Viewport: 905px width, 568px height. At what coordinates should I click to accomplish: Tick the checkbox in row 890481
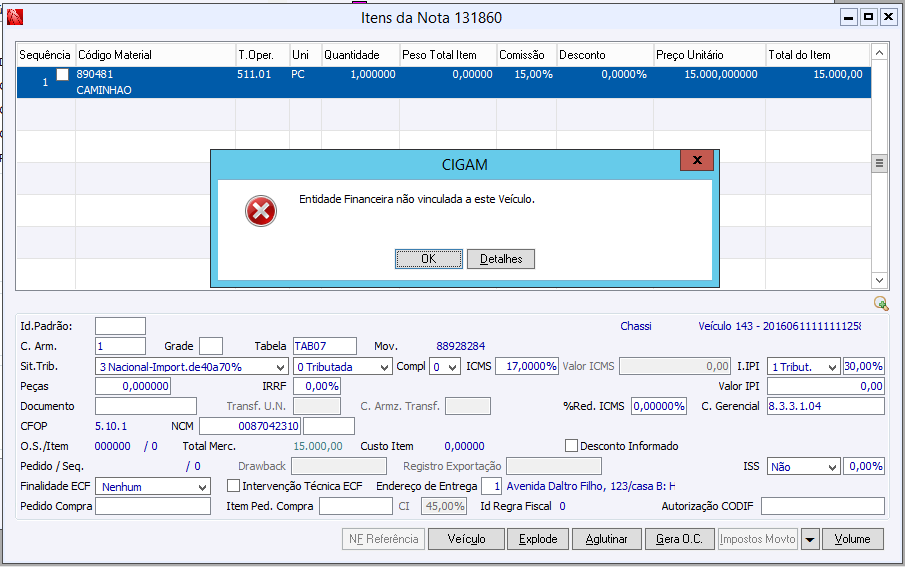click(x=62, y=74)
